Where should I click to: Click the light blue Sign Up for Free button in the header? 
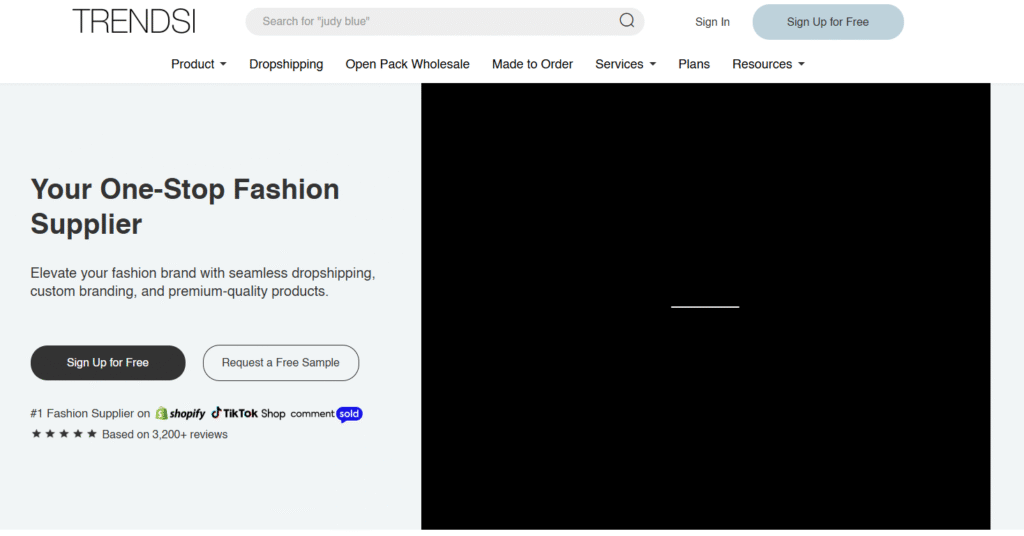828,22
